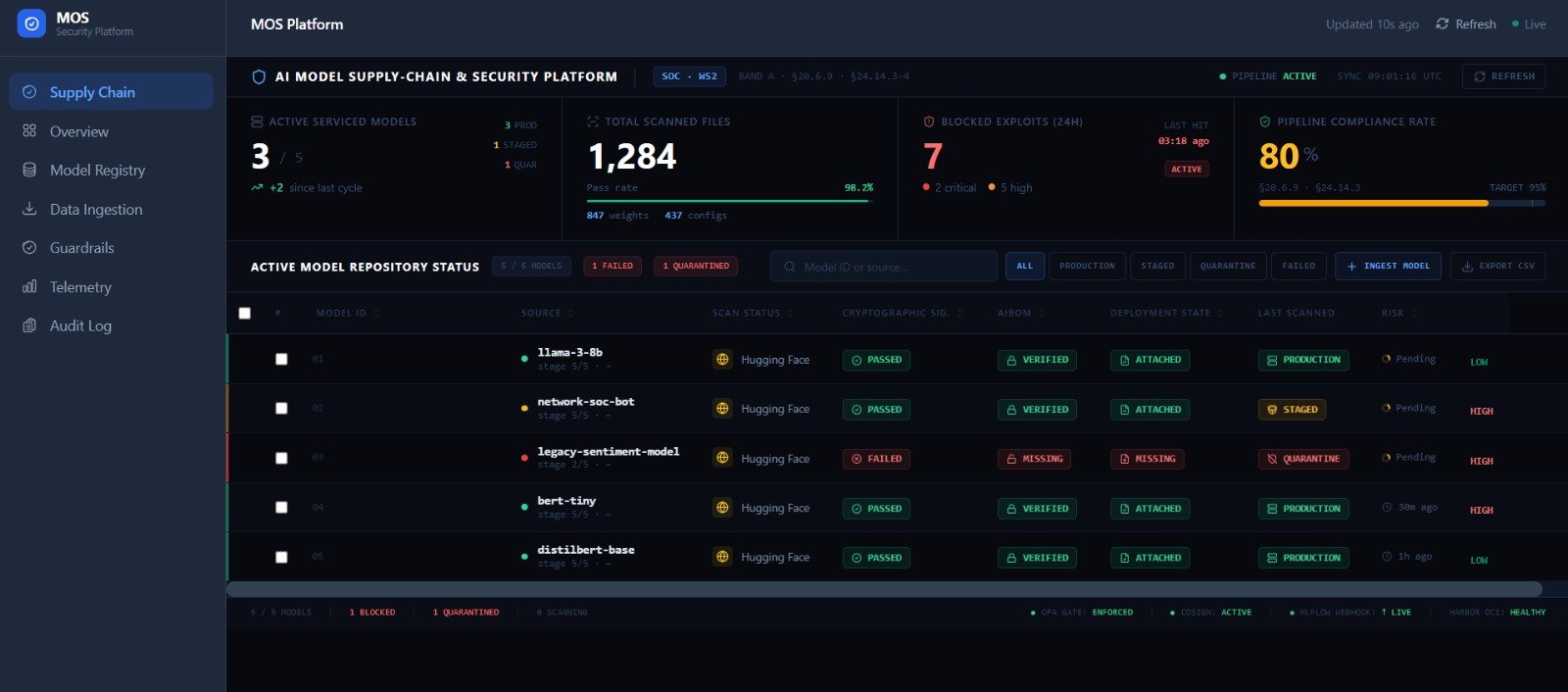The height and width of the screenshot is (692, 1568).
Task: Check the bert-tiny row checkbox
Action: coord(281,507)
